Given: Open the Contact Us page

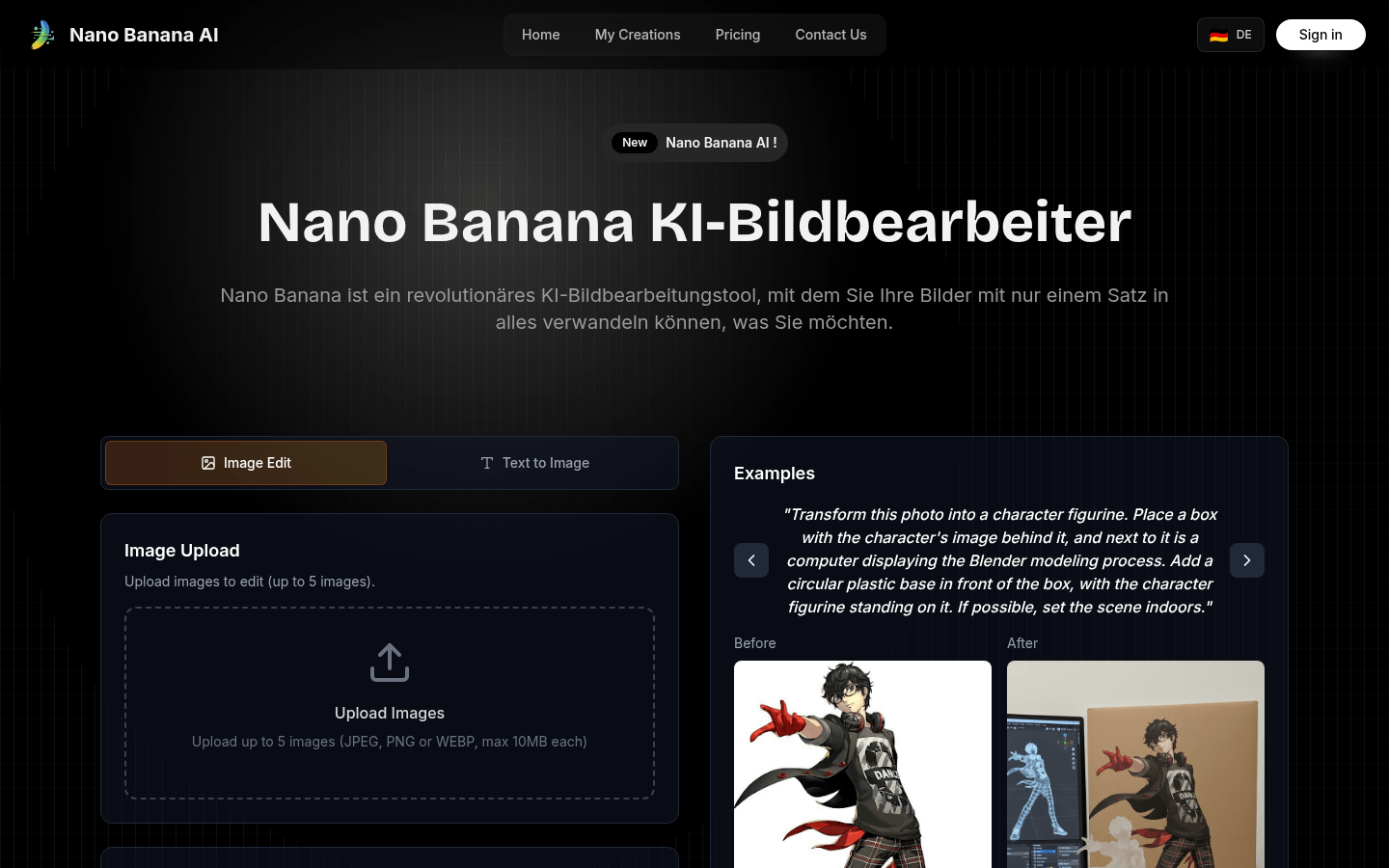Looking at the screenshot, I should [831, 35].
